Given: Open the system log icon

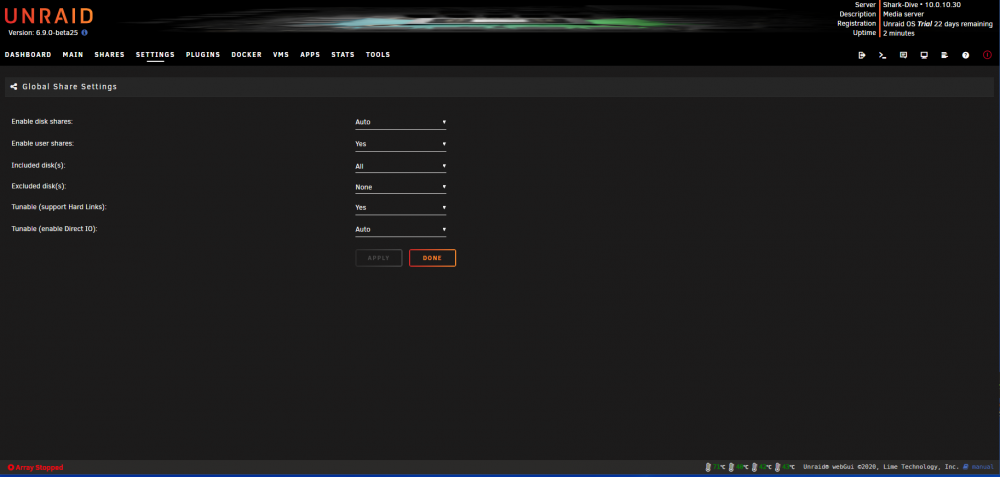Looking at the screenshot, I should [945, 55].
